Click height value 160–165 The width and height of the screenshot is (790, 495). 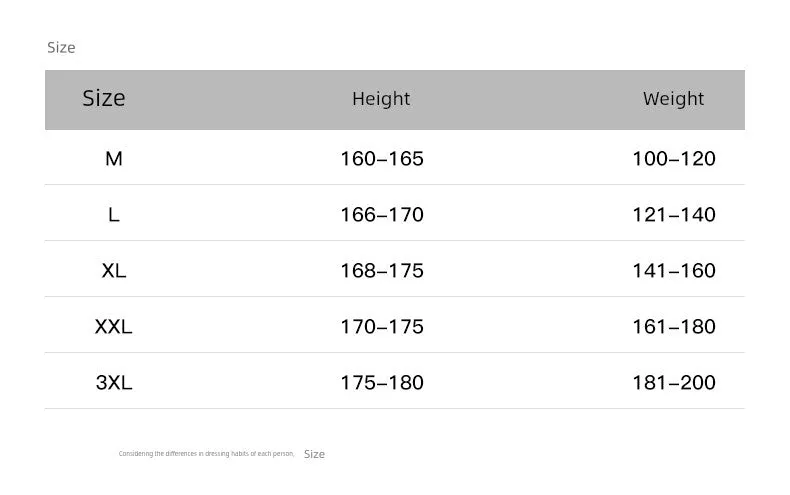click(x=382, y=159)
